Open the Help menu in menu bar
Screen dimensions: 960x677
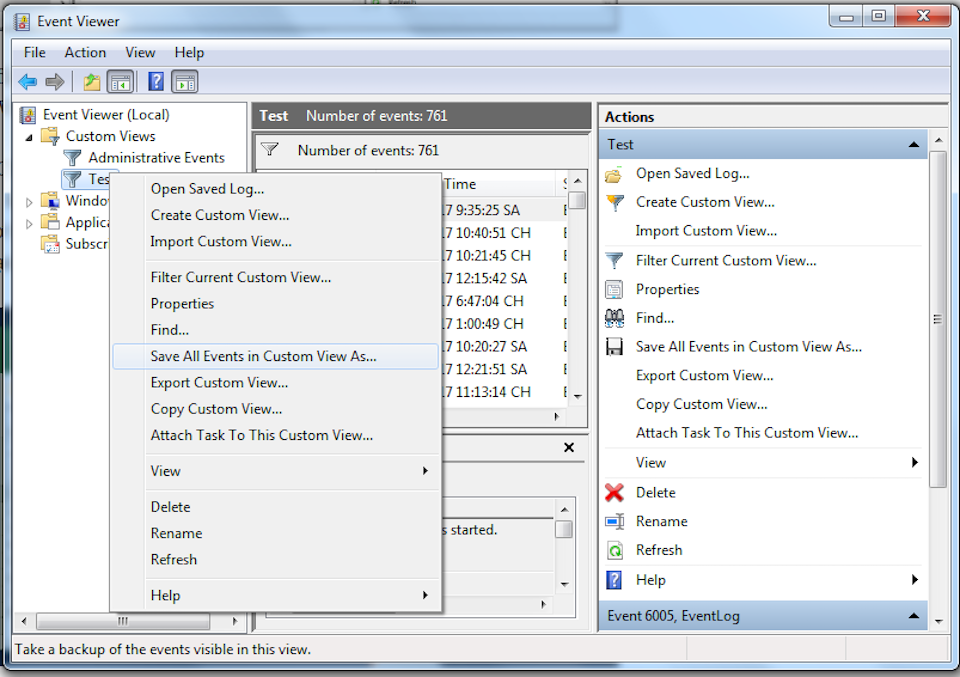click(x=189, y=53)
